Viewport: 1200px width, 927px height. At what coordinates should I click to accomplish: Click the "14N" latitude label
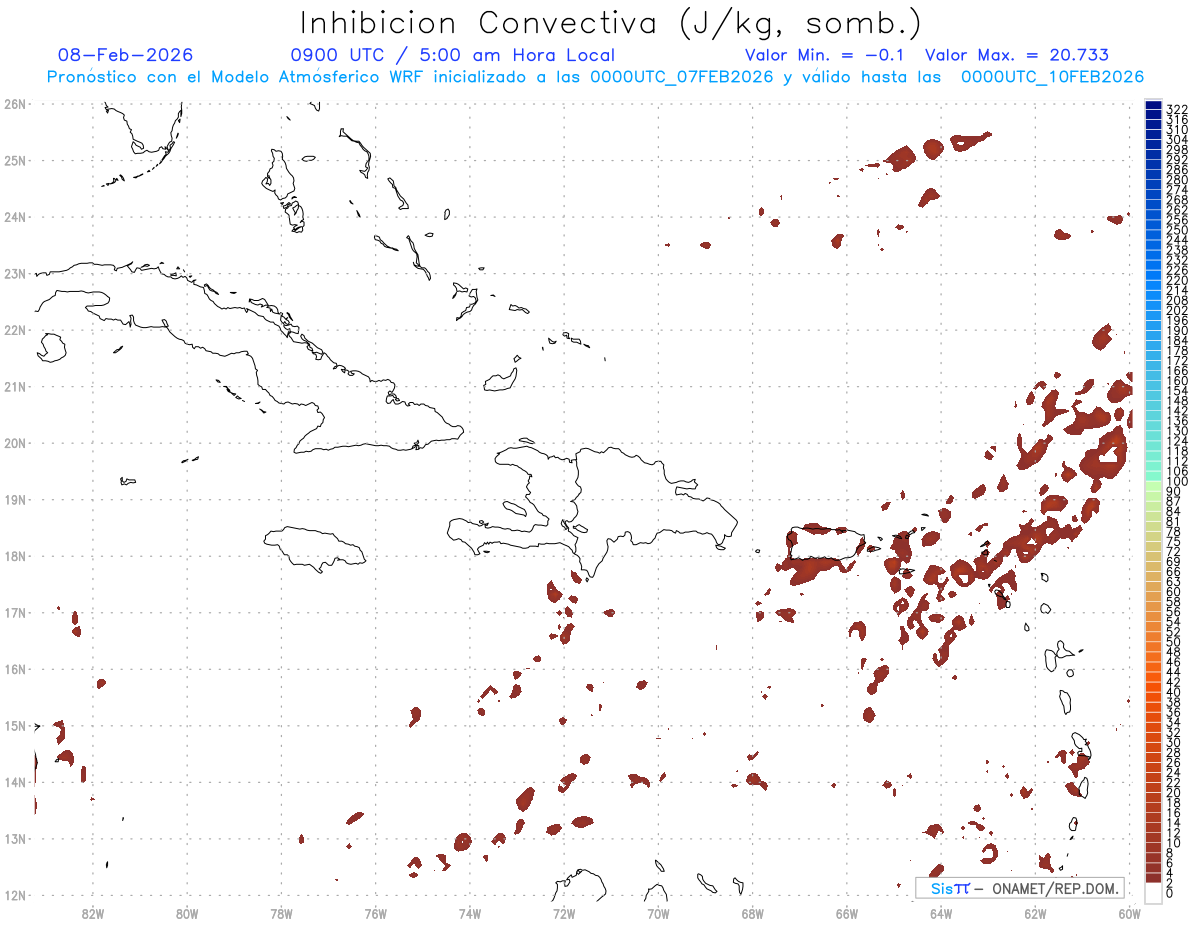15,783
